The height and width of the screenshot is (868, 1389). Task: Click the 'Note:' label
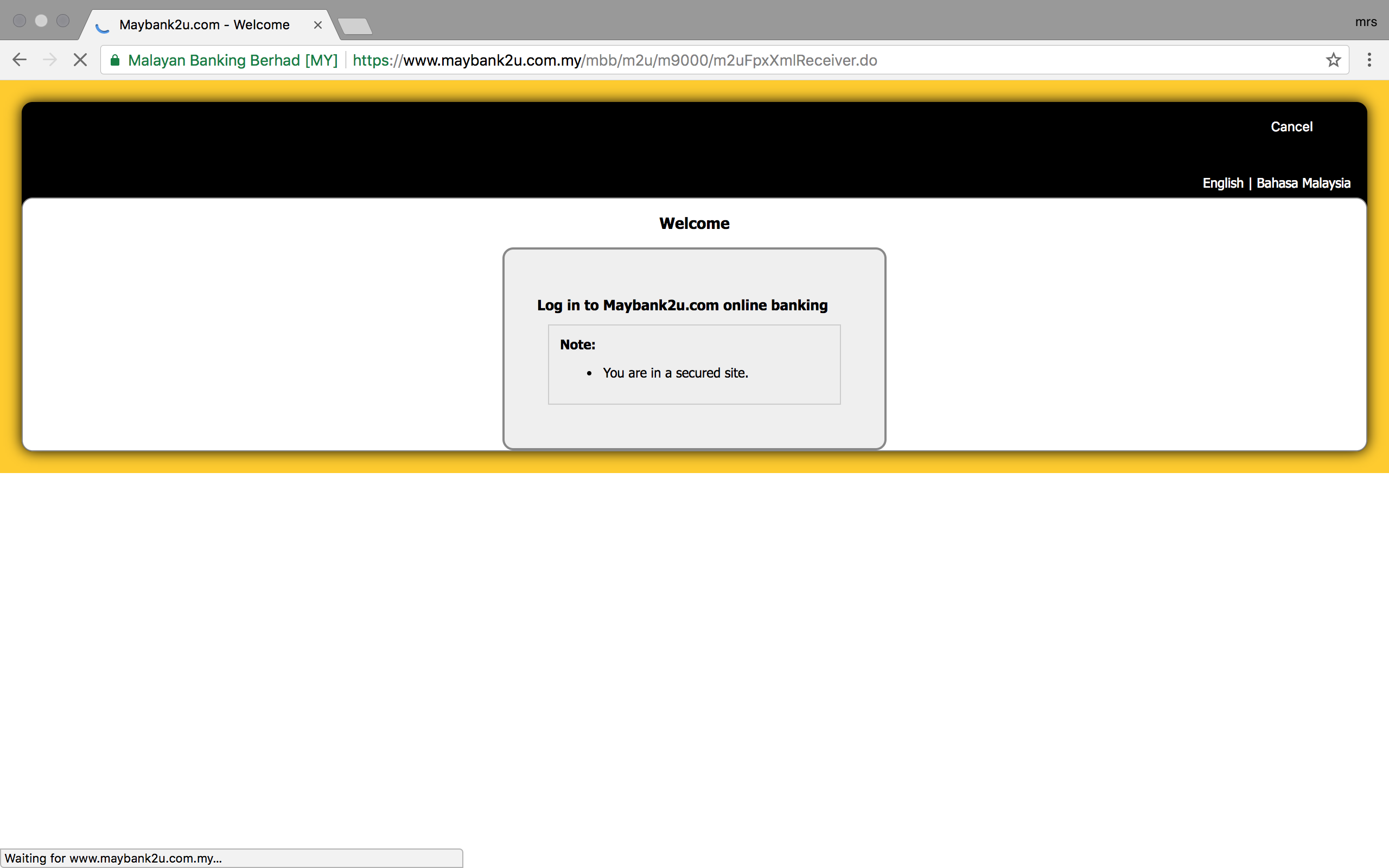click(577, 344)
